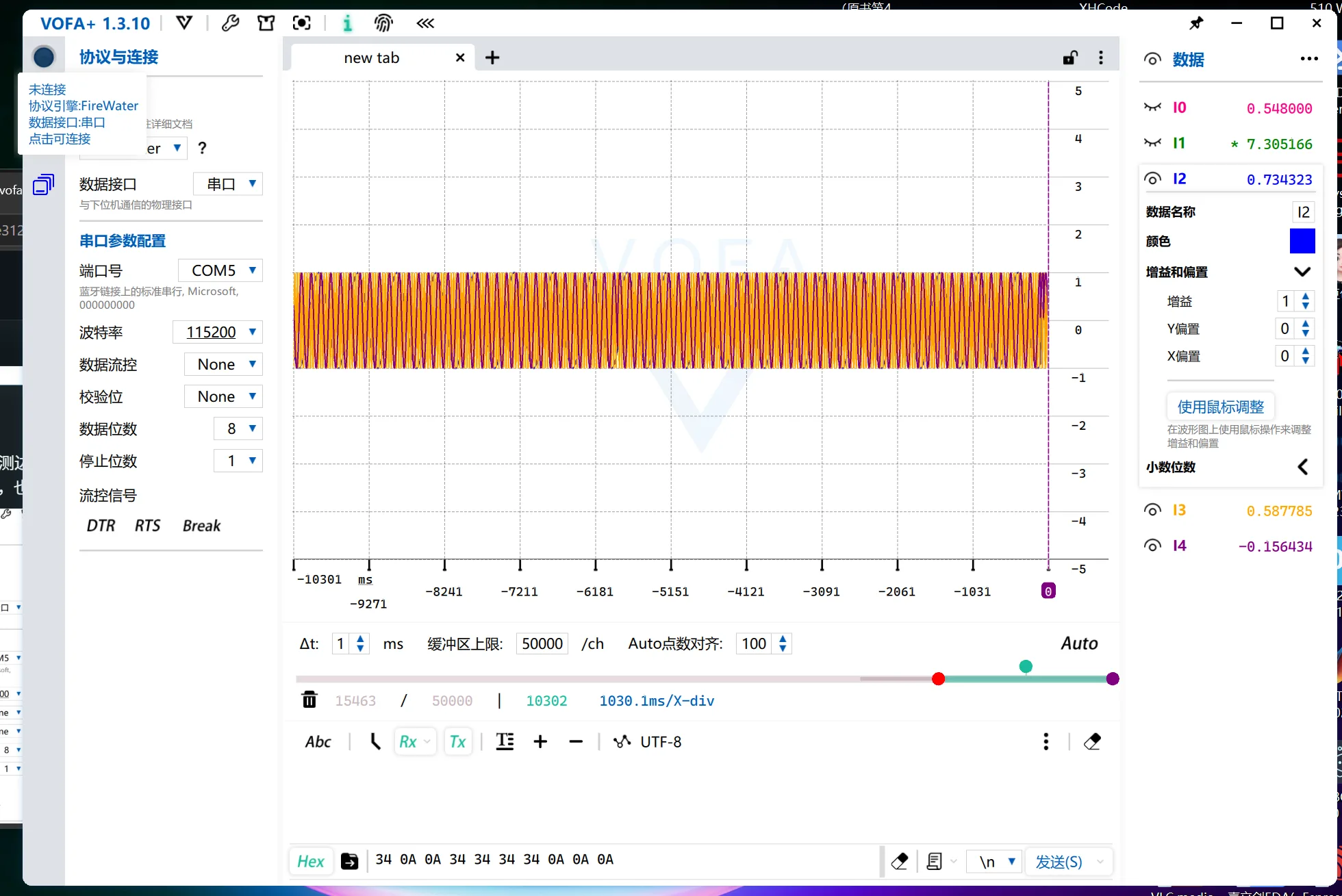1342x896 pixels.
Task: Select the new tab tab
Action: click(x=372, y=58)
